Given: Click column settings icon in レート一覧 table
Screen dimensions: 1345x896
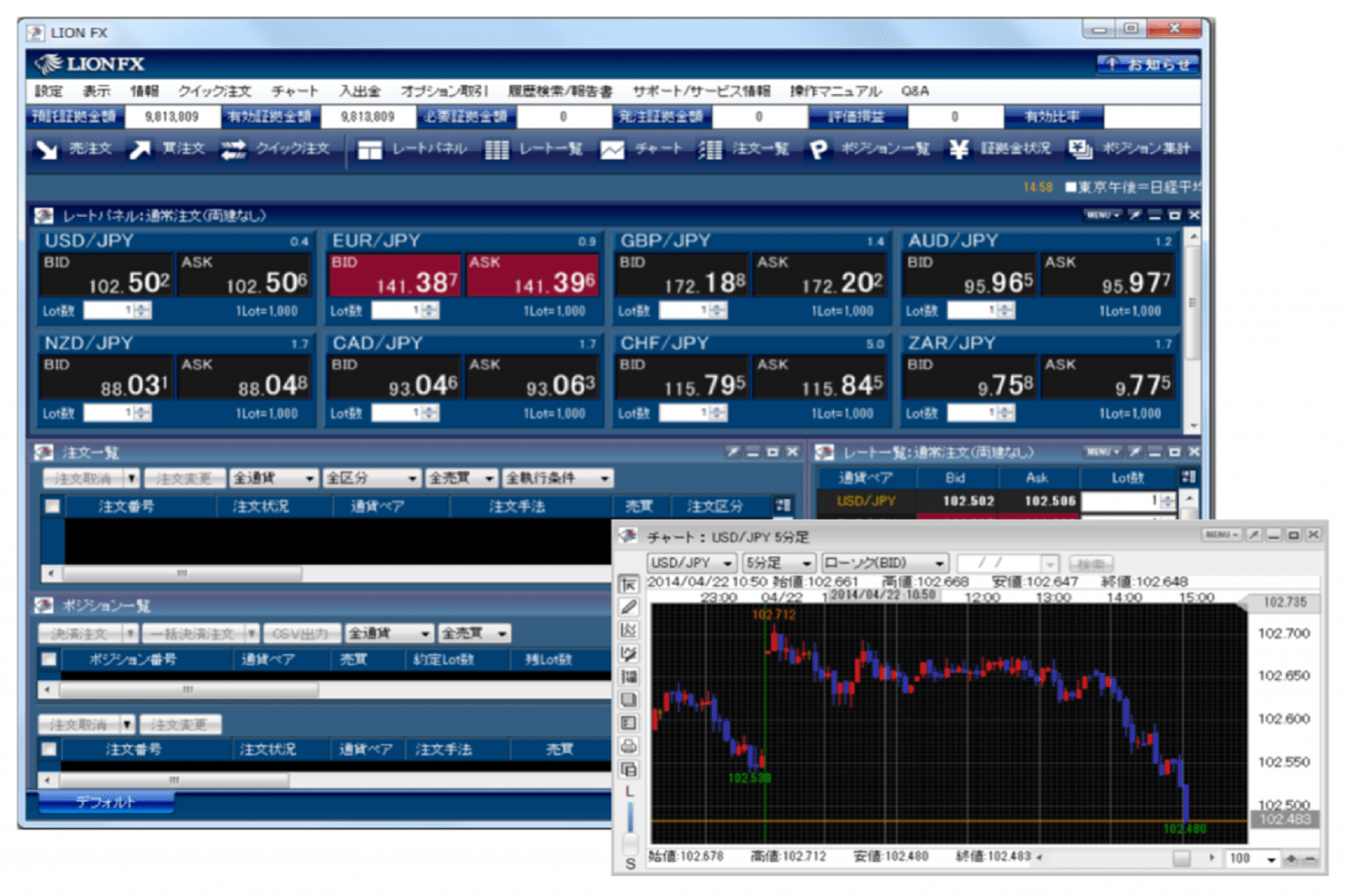Looking at the screenshot, I should pos(1188,477).
